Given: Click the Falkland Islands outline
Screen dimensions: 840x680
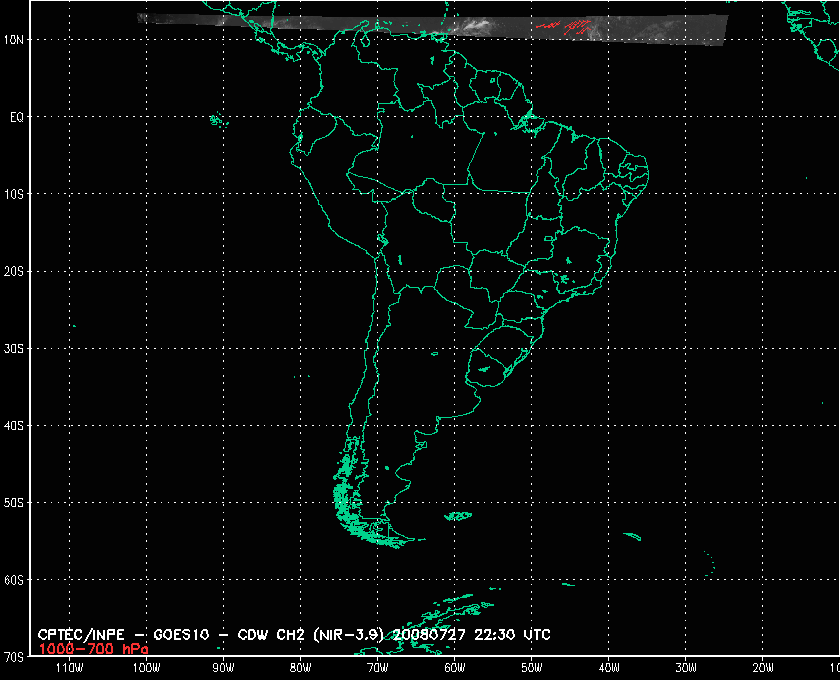Looking at the screenshot, I should pyautogui.click(x=458, y=516).
